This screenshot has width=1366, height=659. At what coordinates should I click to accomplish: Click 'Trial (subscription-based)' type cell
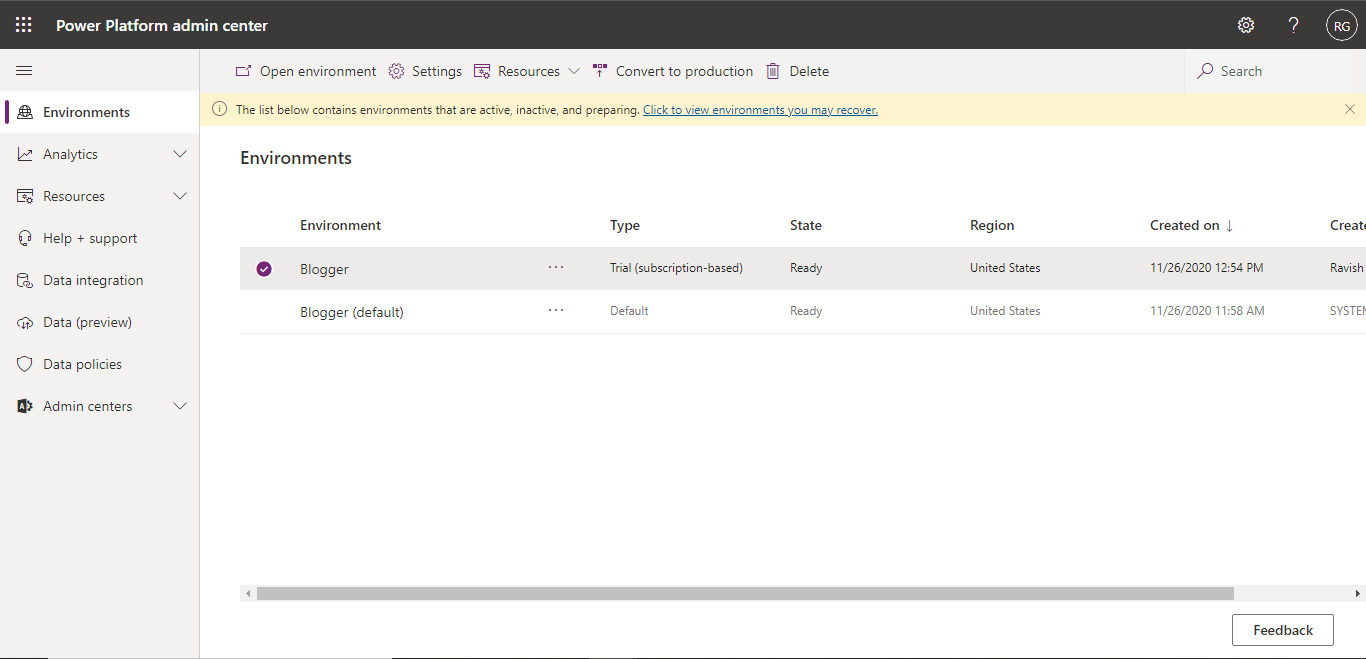676,268
